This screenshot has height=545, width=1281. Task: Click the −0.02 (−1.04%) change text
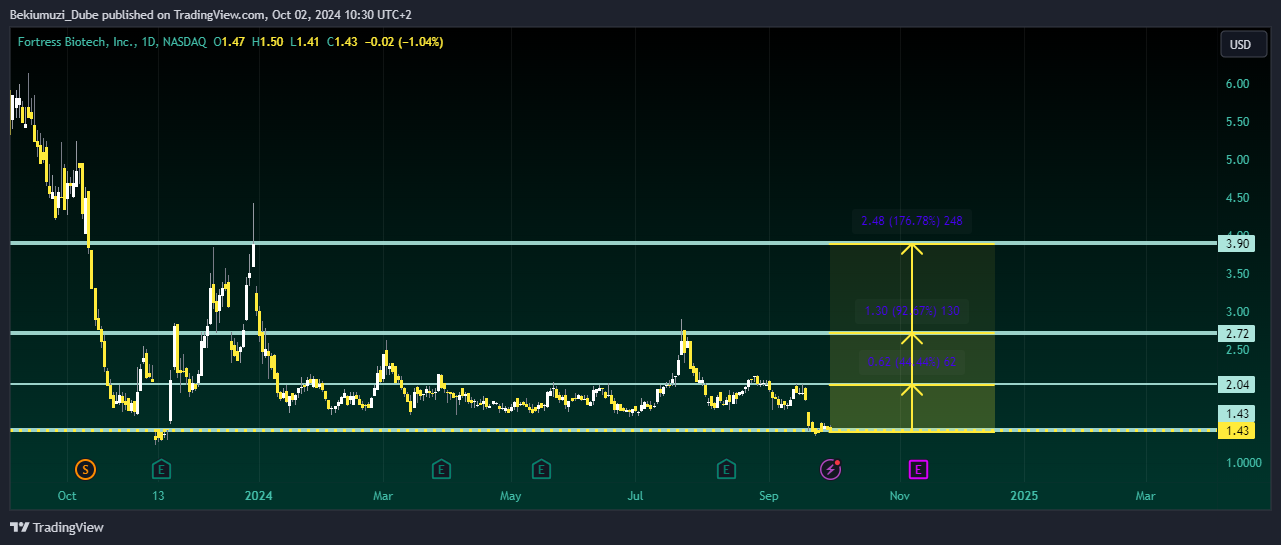point(404,42)
